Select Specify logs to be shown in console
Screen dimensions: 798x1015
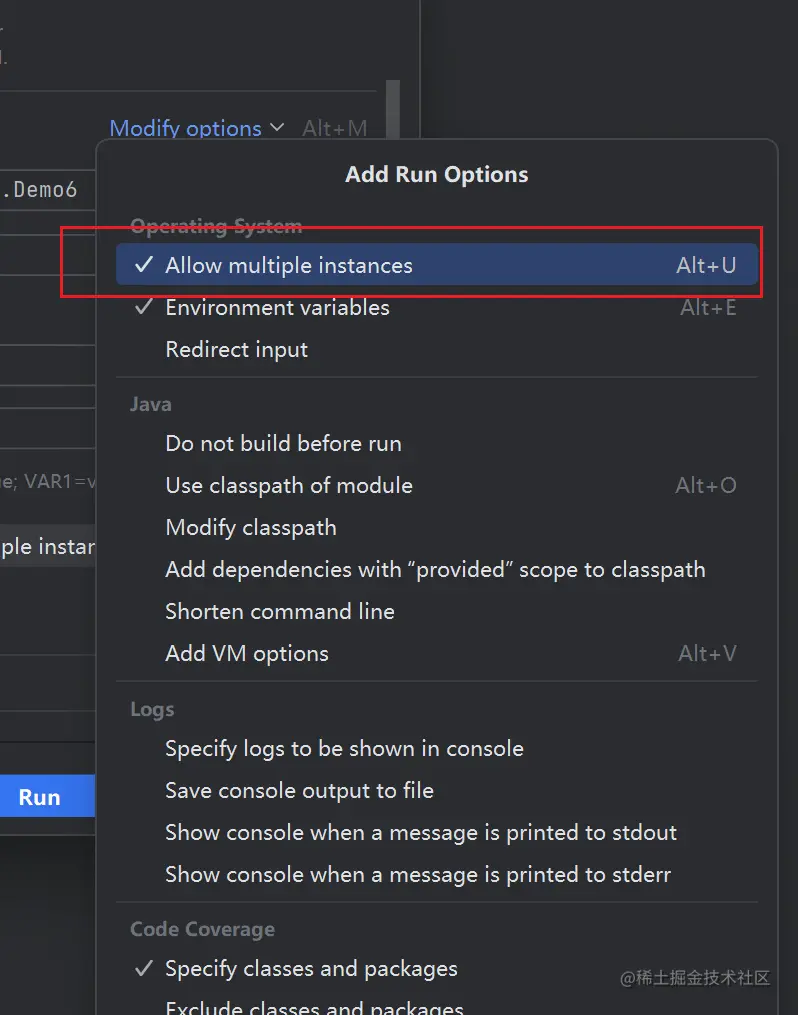pos(344,749)
